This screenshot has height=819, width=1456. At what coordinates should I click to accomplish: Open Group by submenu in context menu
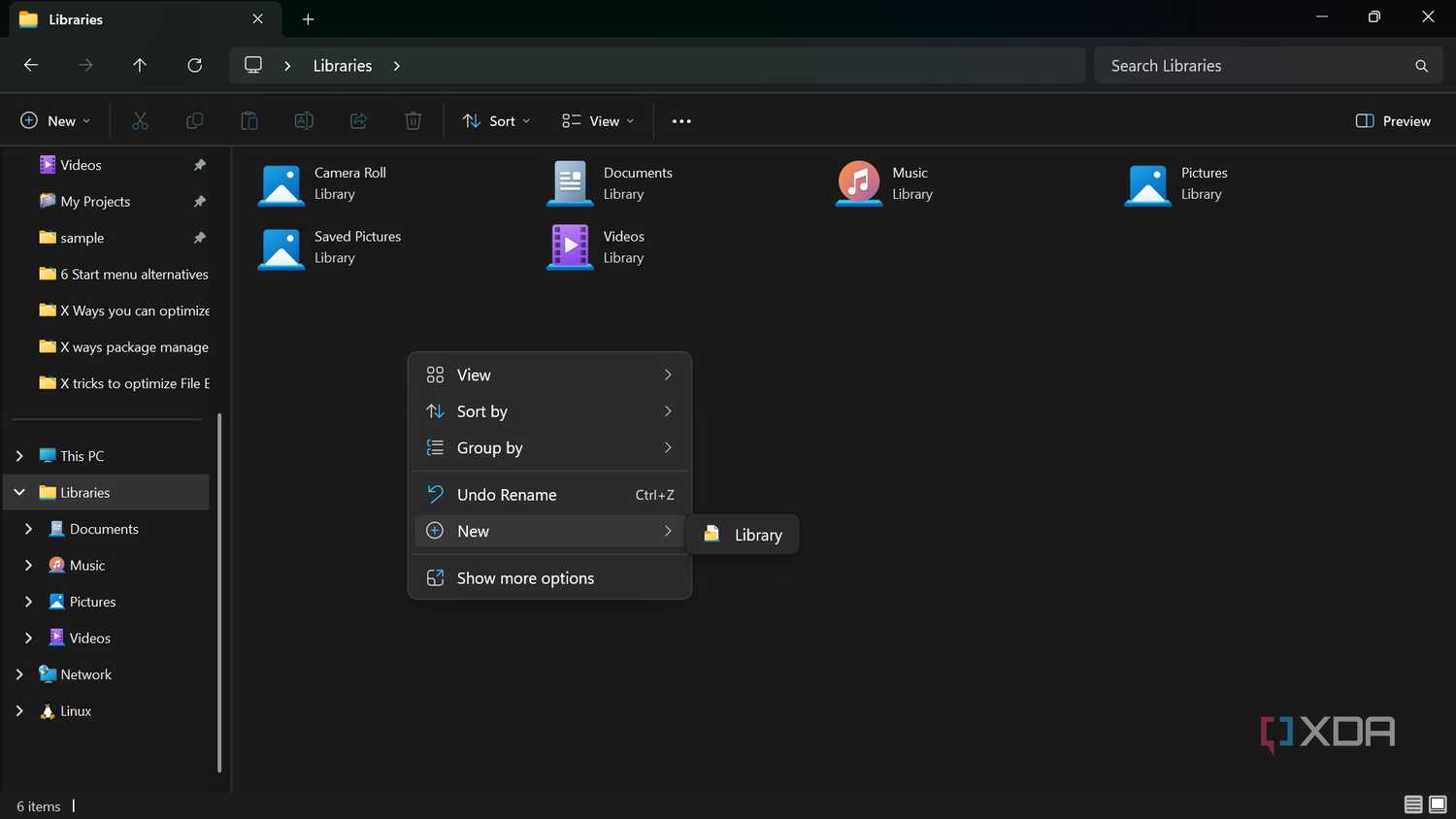(549, 447)
